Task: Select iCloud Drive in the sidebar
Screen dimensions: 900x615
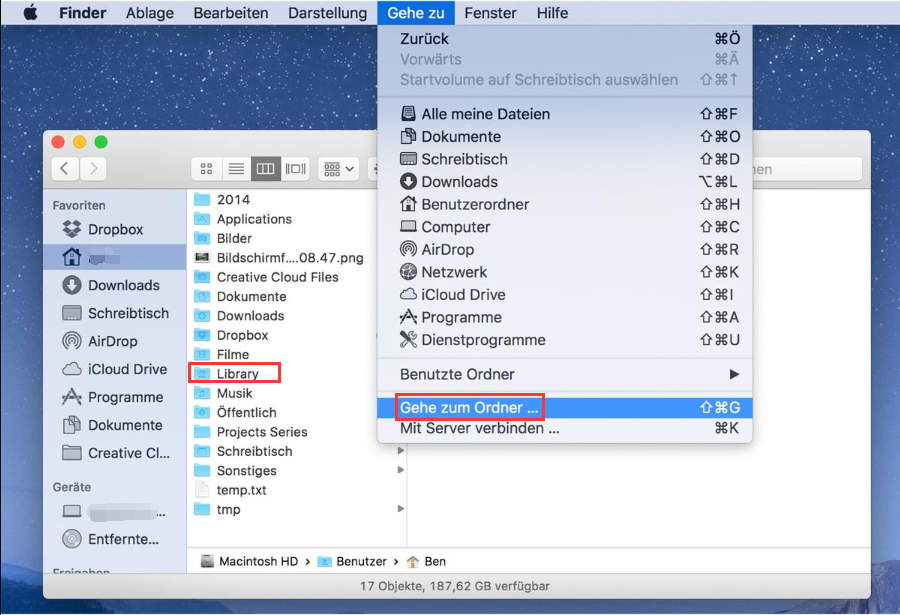Action: tap(127, 369)
